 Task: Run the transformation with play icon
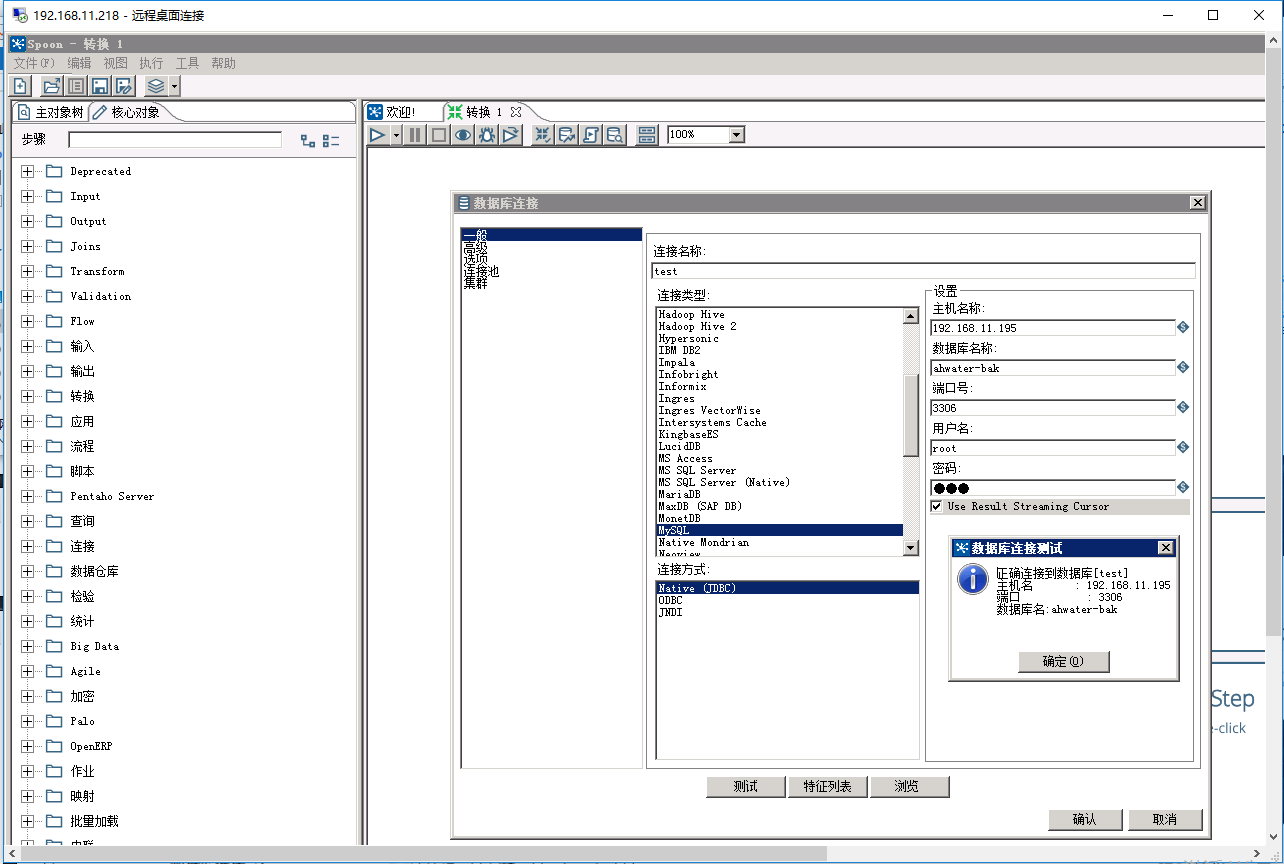point(378,134)
